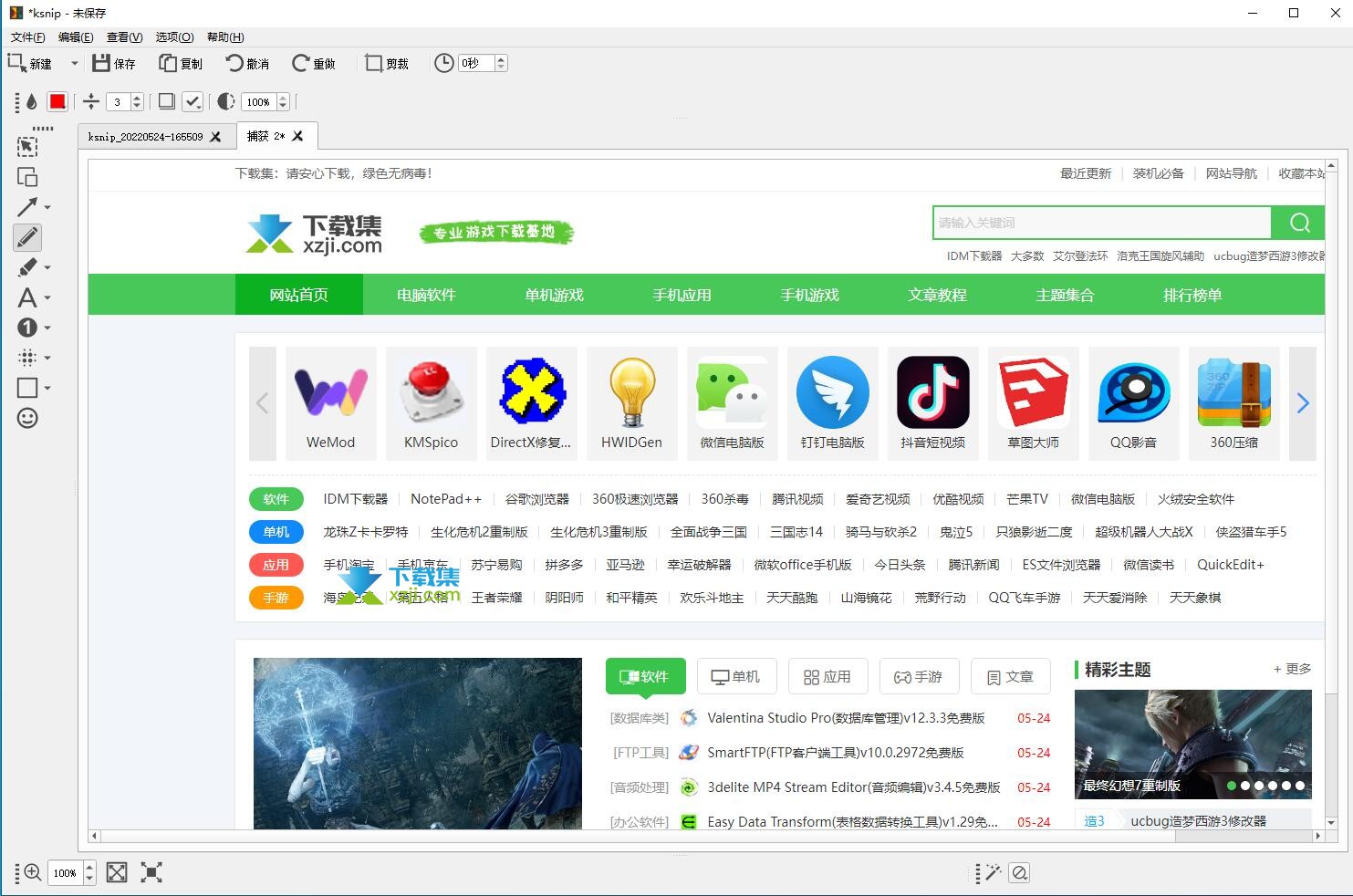Save the capture with the 保存 button
This screenshot has height=896, width=1353.
[114, 63]
